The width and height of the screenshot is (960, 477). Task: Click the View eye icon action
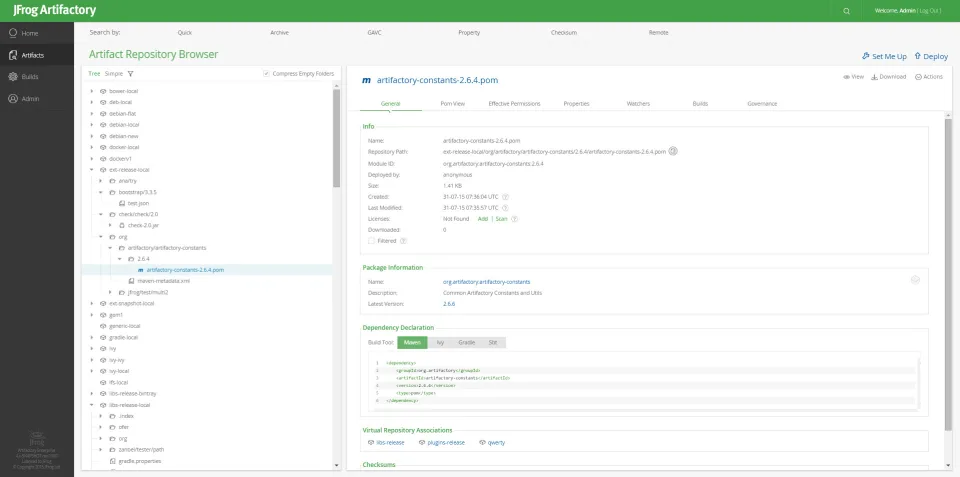[x=846, y=77]
